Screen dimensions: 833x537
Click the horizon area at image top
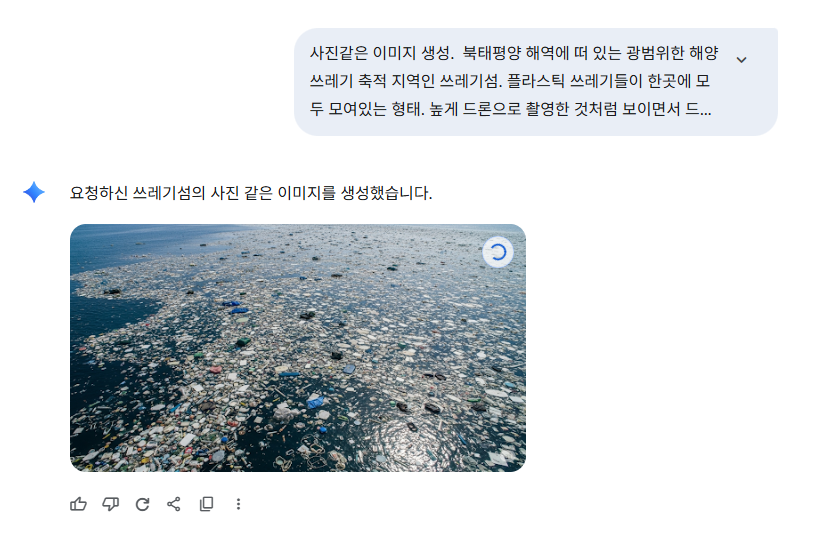point(298,229)
